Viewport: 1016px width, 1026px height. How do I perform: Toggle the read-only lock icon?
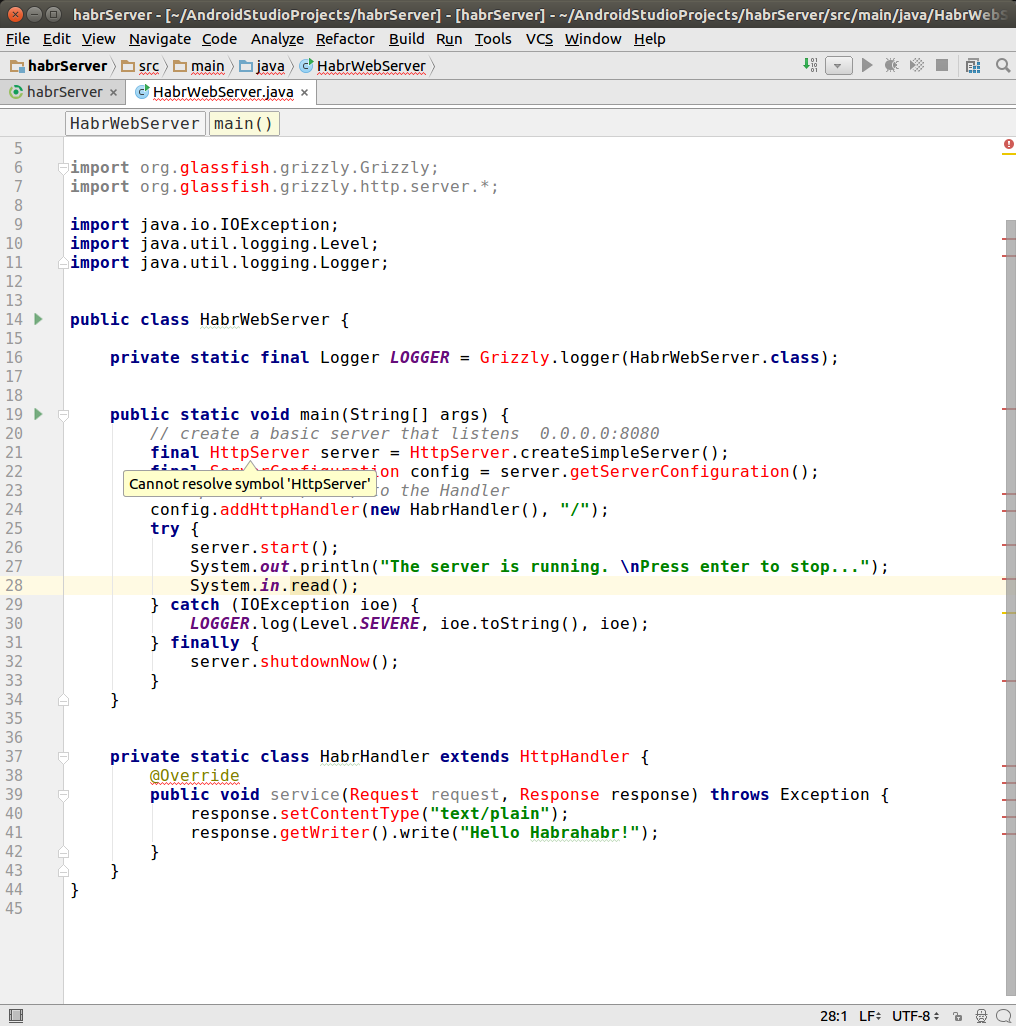pyautogui.click(x=958, y=1016)
